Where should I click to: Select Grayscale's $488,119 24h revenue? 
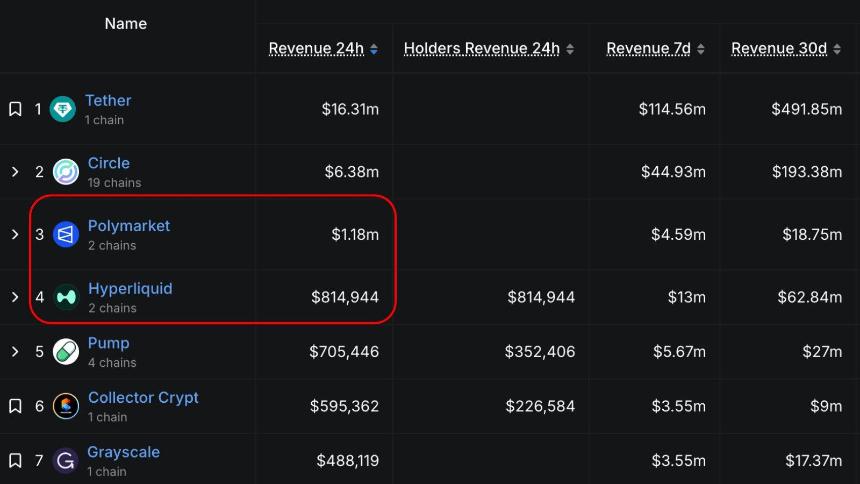tap(348, 460)
